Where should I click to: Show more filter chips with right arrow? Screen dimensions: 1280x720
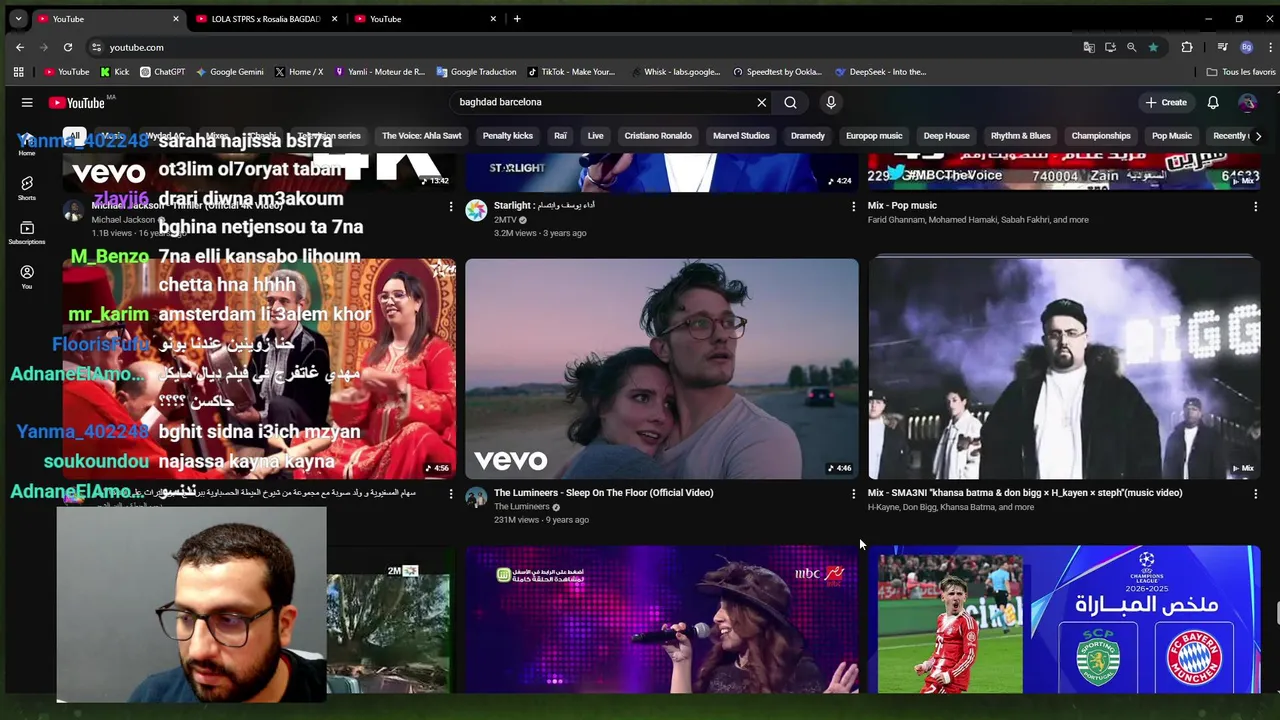pyautogui.click(x=1258, y=136)
